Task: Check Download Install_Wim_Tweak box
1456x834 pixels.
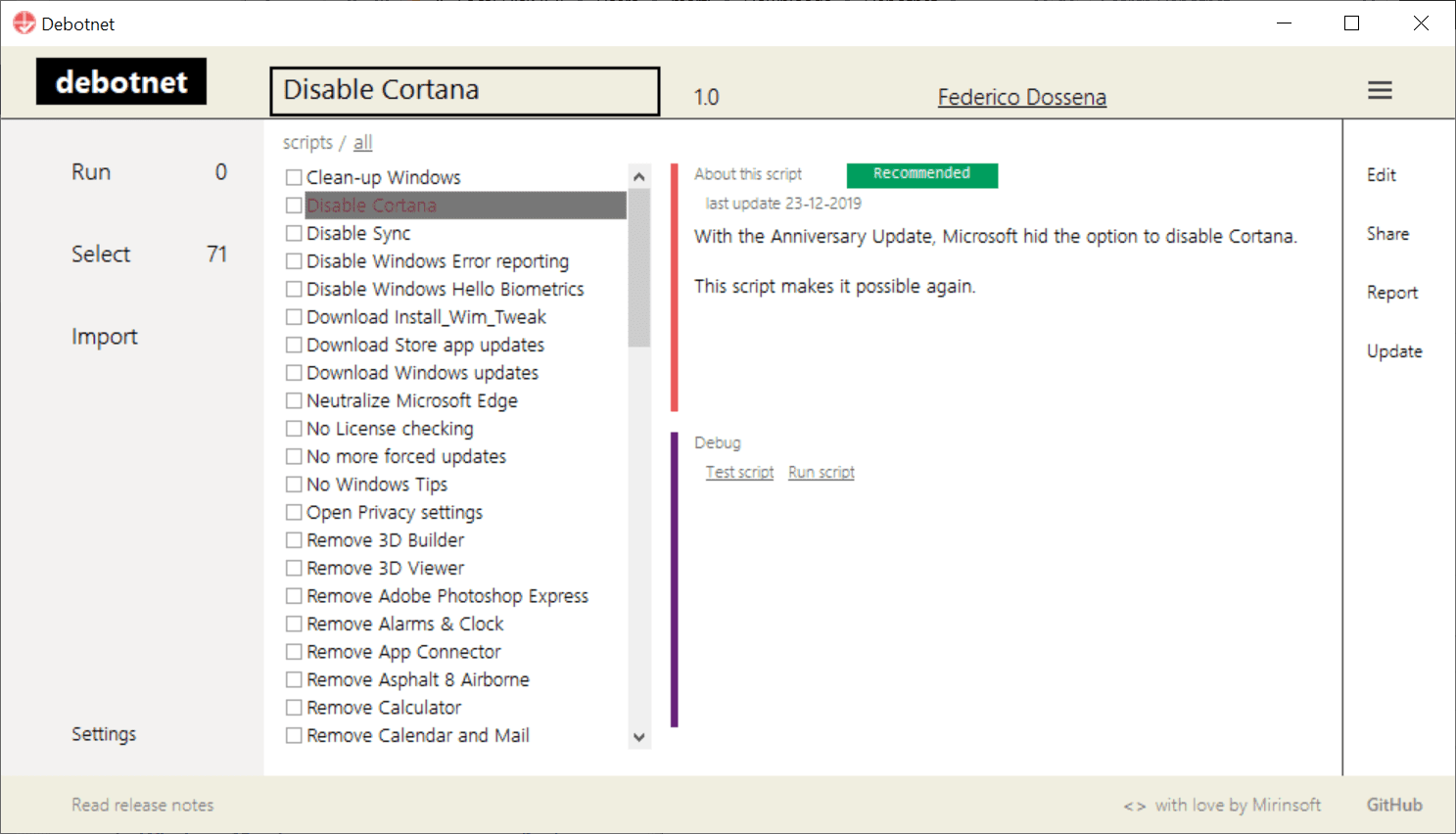Action: click(x=294, y=317)
